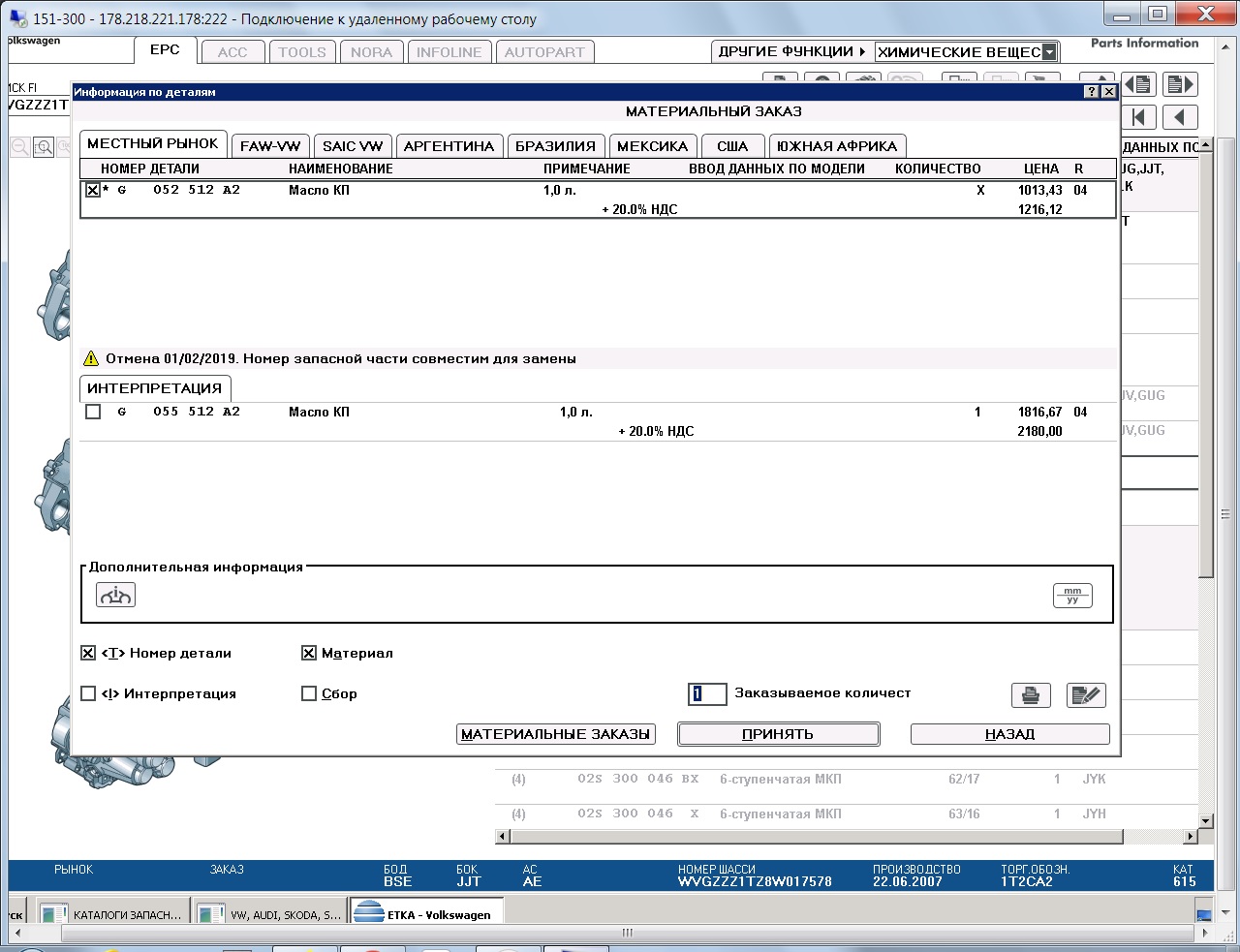
Task: Select the МЕСТНЫЙ РЫНОК tab
Action: point(153,143)
